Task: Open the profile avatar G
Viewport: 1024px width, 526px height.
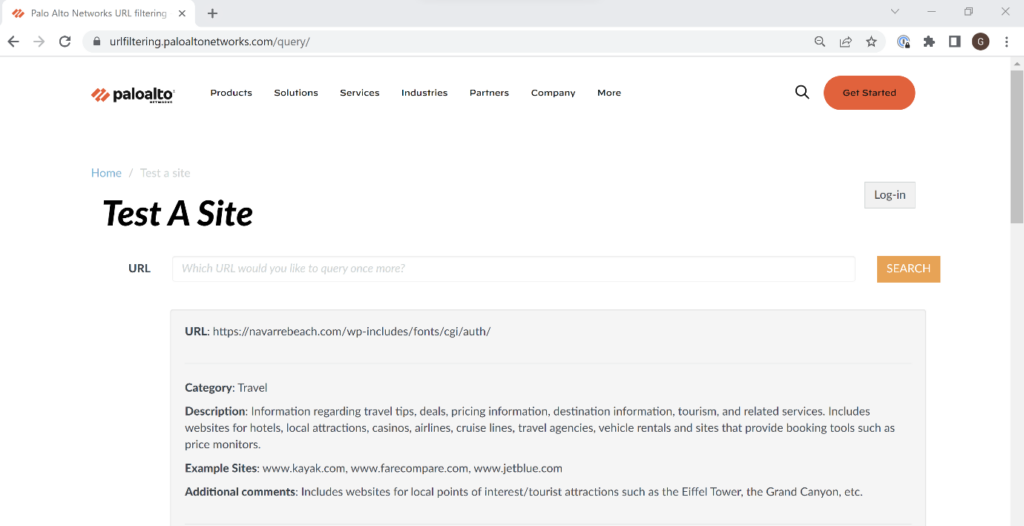Action: (x=980, y=42)
